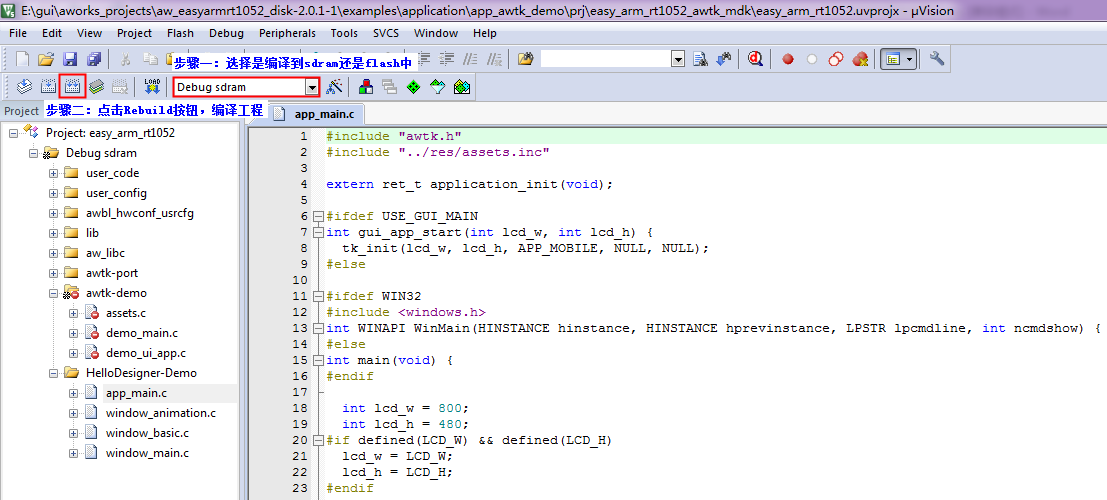The height and width of the screenshot is (500, 1107).
Task: Open the Debug sdram target dropdown
Action: (312, 87)
